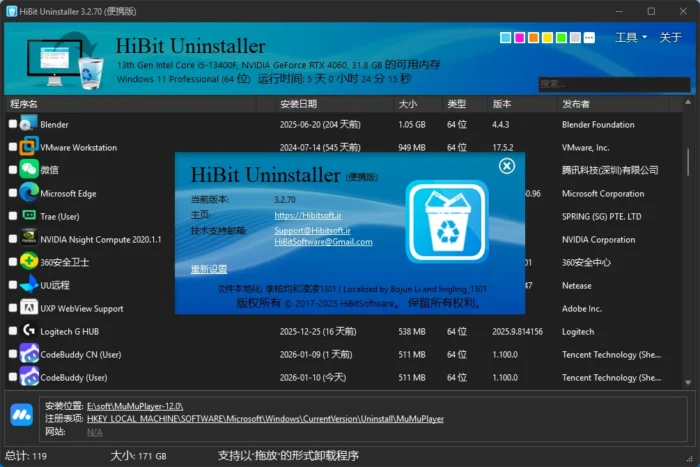This screenshot has height=467, width=700.
Task: Tick the CodeBuddy CN (User) checkbox
Action: click(13, 354)
